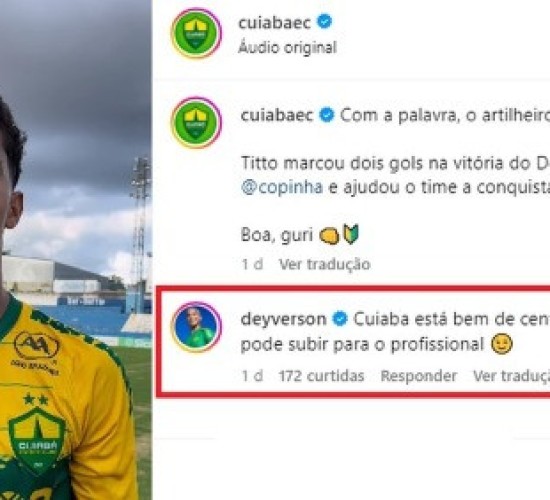Click 'Ver tradução' below the caption
Image resolution: width=550 pixels, height=500 pixels.
point(324,264)
